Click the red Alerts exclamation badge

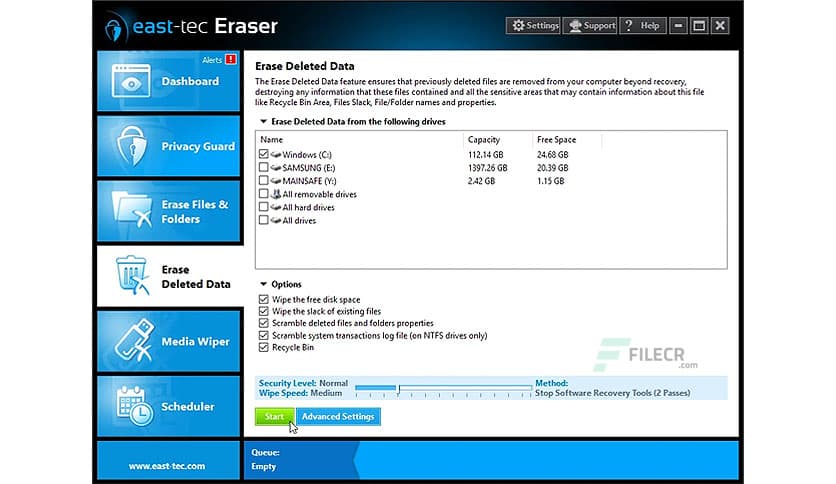(230, 59)
